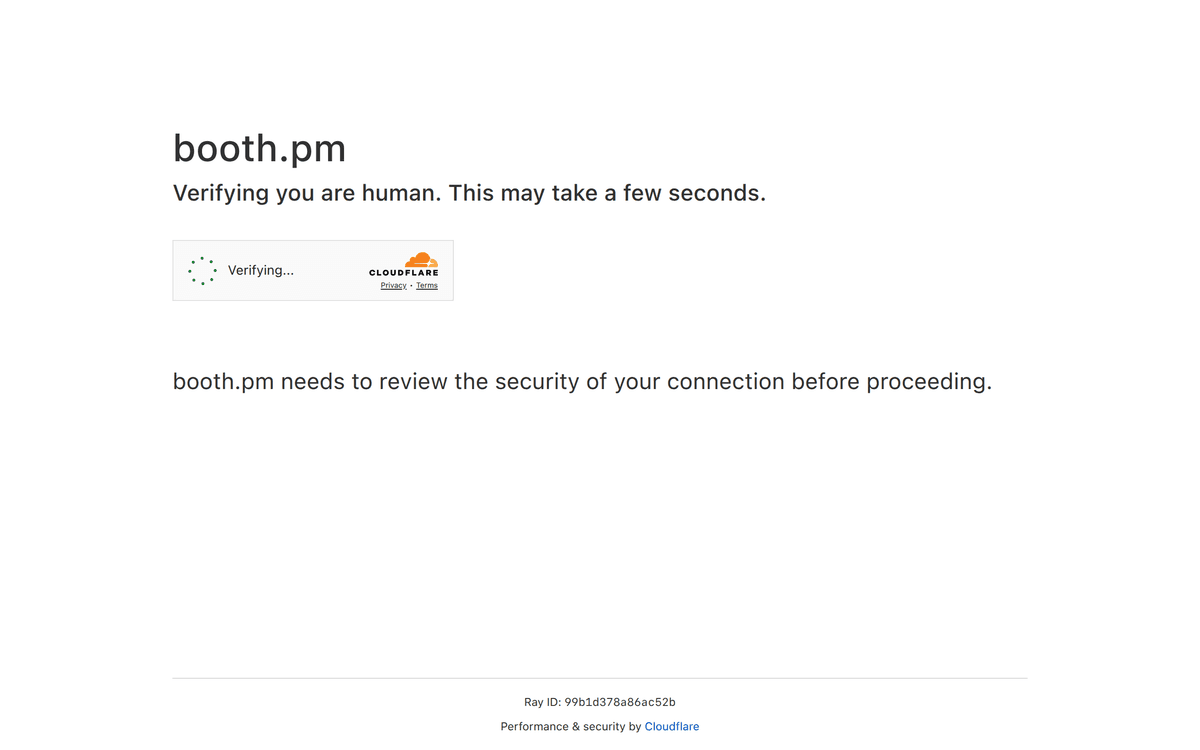The height and width of the screenshot is (750, 1200).
Task: Click the Ray ID value 99b1d378a86ac52b
Action: pos(620,703)
